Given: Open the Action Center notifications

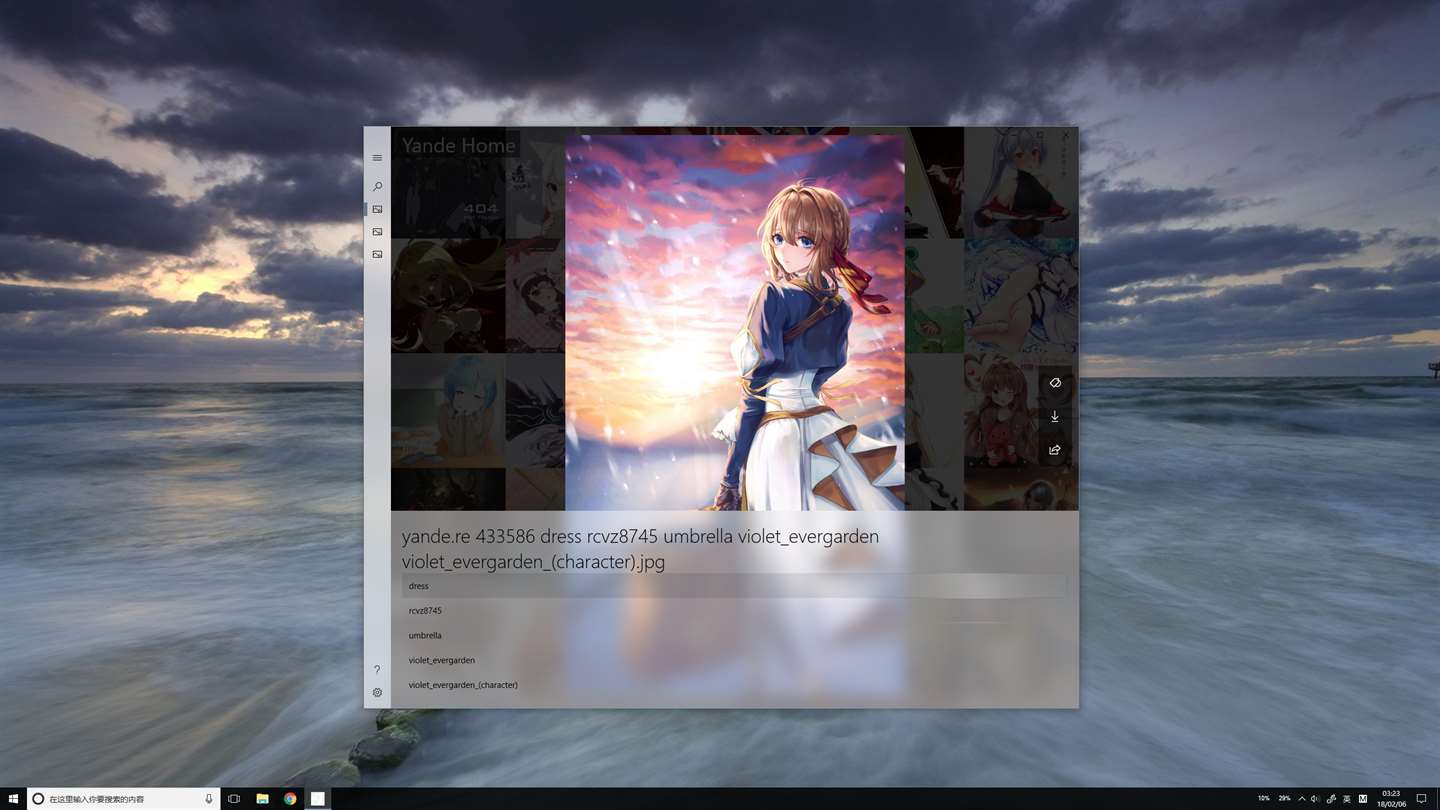Looking at the screenshot, I should click(1421, 799).
